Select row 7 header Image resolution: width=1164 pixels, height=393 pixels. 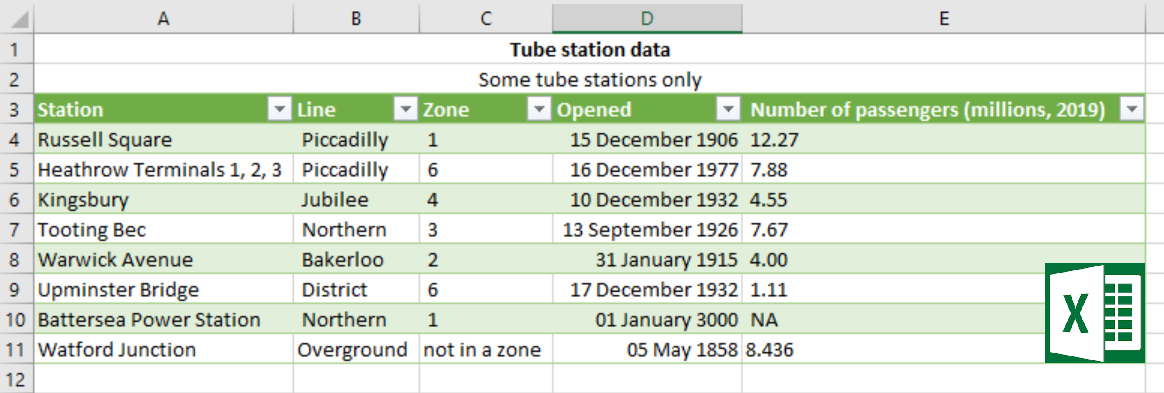pyautogui.click(x=17, y=230)
